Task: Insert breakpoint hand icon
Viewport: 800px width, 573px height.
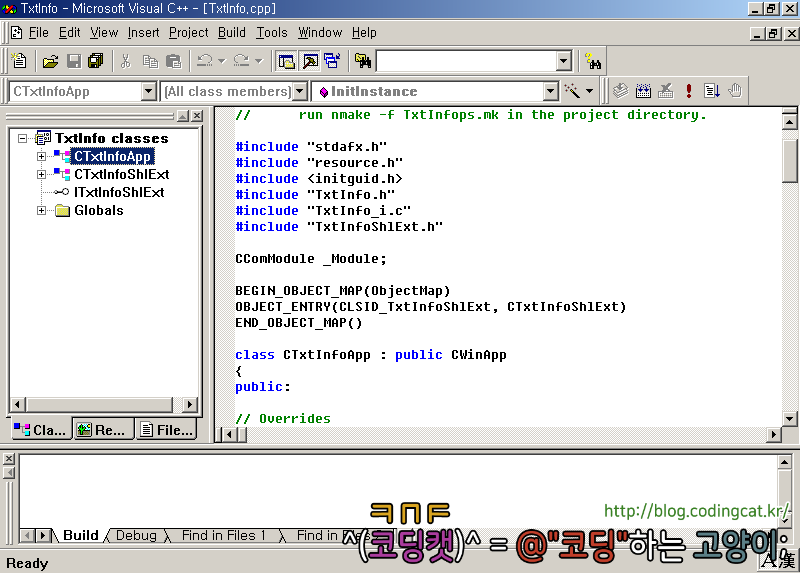Action: click(735, 91)
